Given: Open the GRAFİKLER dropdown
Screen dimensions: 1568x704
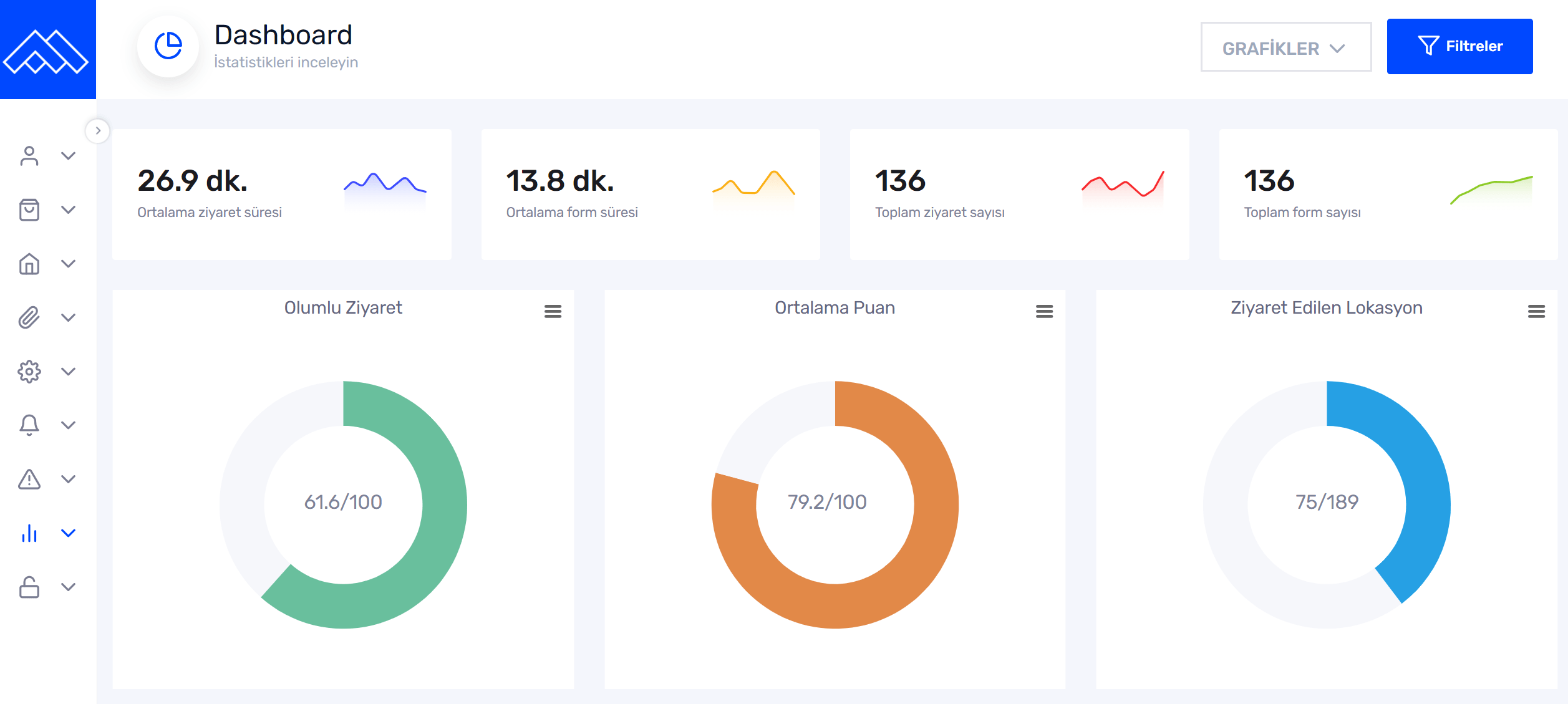Looking at the screenshot, I should 1285,47.
